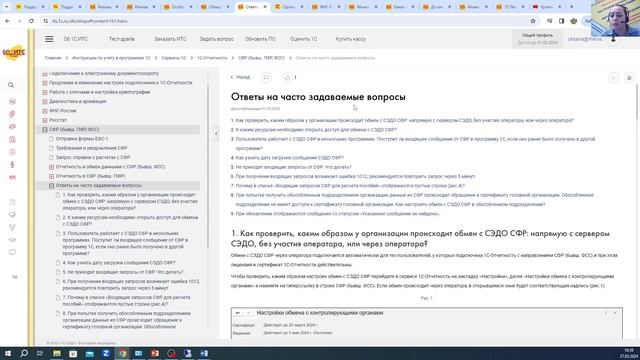The image size is (640, 360).
Task: Click the graduation cap icon in left sidebar
Action: point(12,240)
